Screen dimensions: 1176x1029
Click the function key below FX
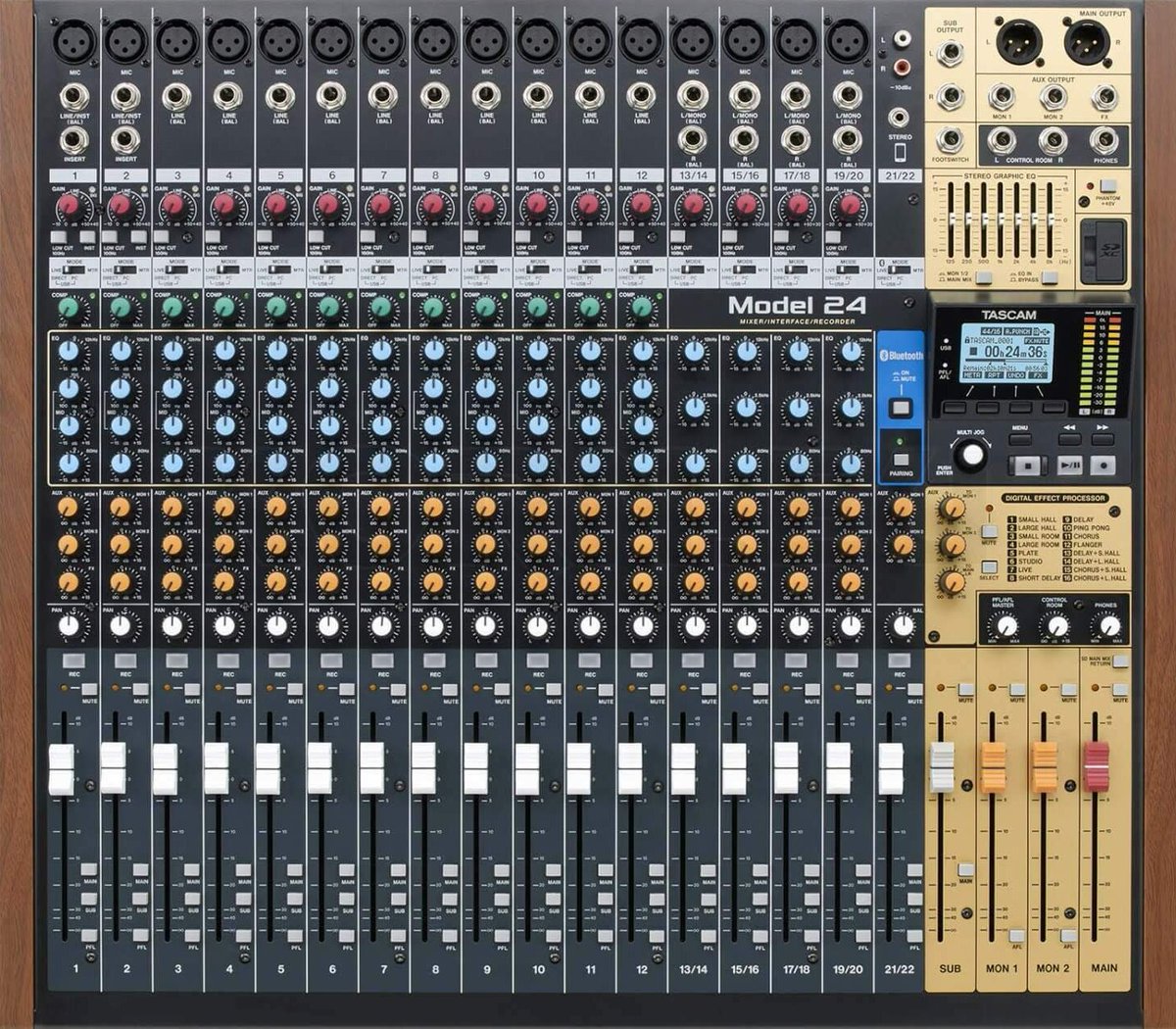(1053, 407)
